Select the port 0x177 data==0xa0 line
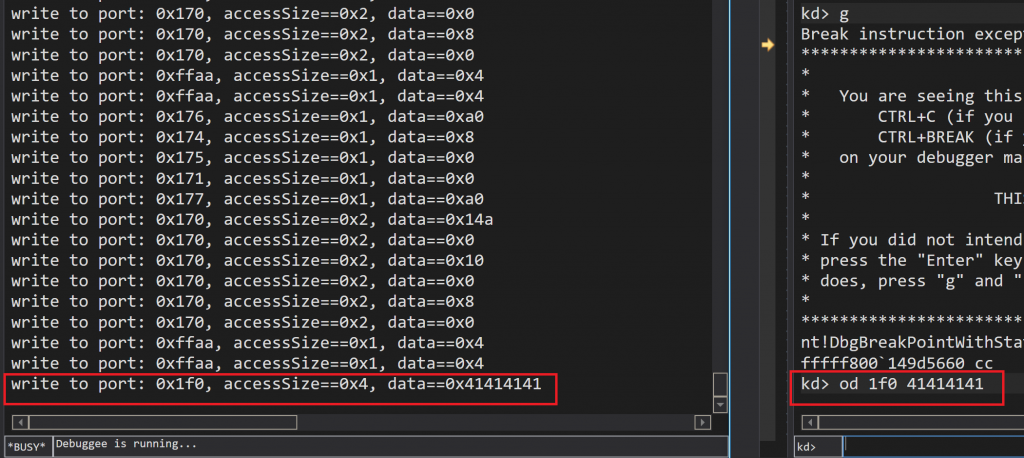Image resolution: width=1024 pixels, height=458 pixels. pos(248,199)
